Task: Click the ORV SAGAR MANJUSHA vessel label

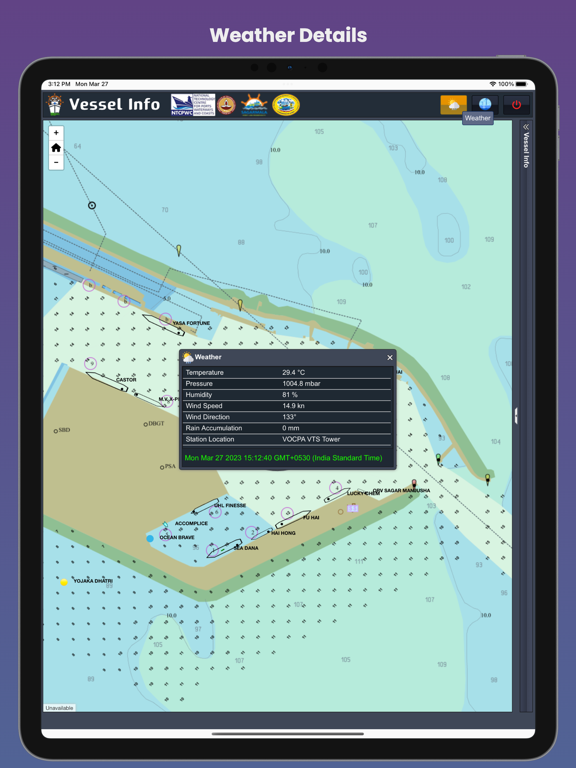Action: point(401,490)
